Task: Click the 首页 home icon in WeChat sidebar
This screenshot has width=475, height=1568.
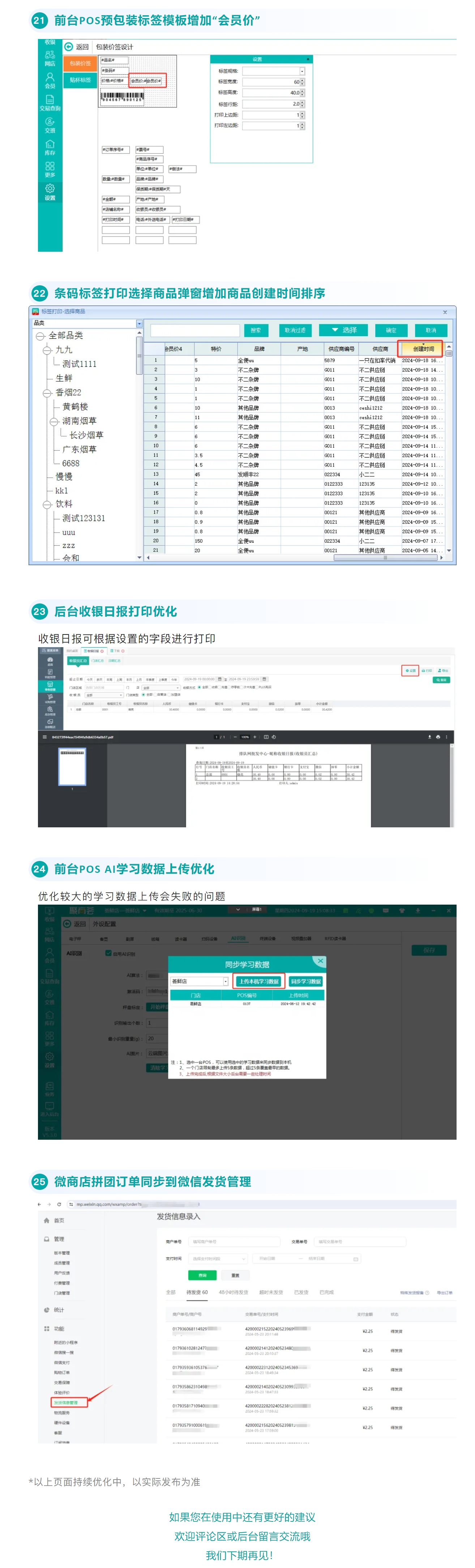Action: pyautogui.click(x=47, y=1221)
